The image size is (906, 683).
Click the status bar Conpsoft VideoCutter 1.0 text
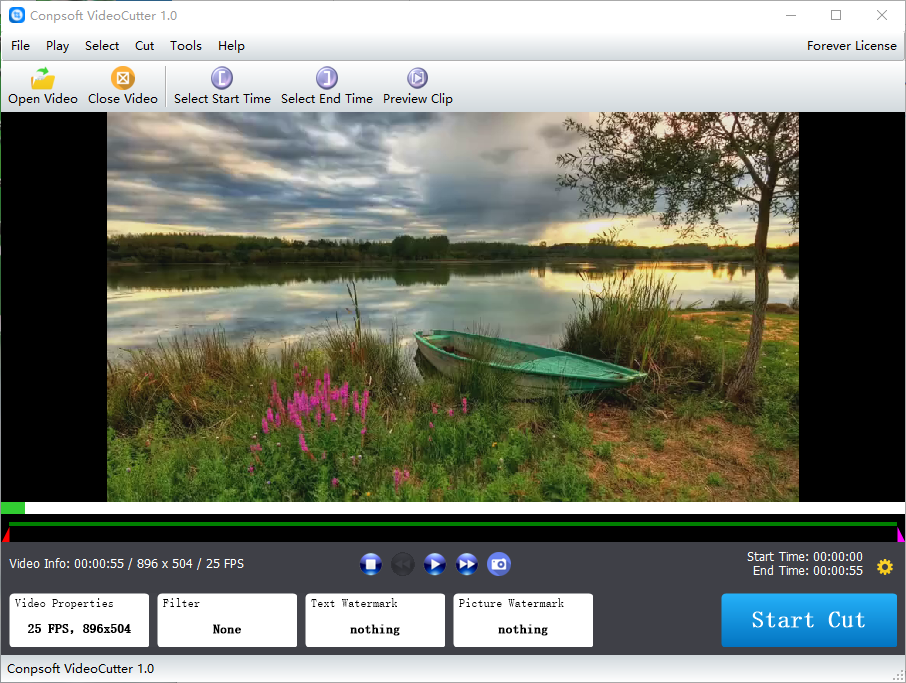pos(80,669)
